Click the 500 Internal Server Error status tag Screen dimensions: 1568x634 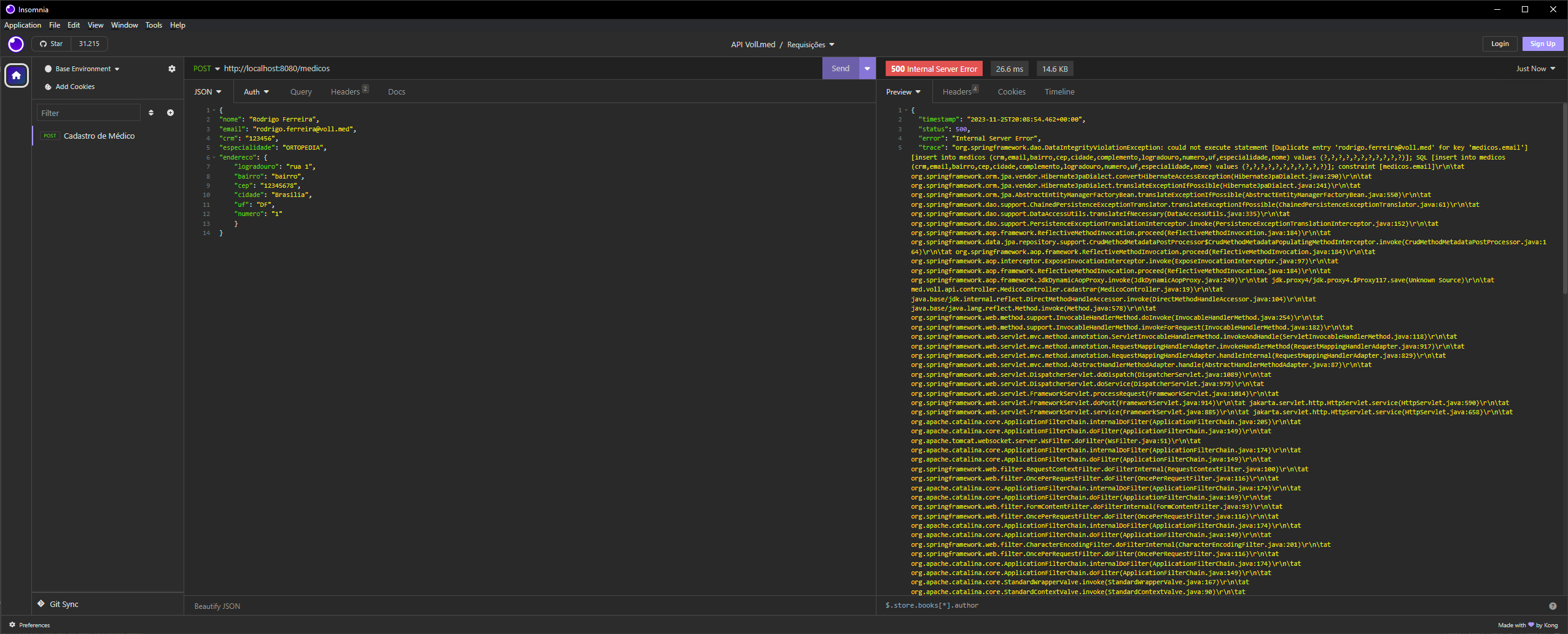click(x=934, y=69)
